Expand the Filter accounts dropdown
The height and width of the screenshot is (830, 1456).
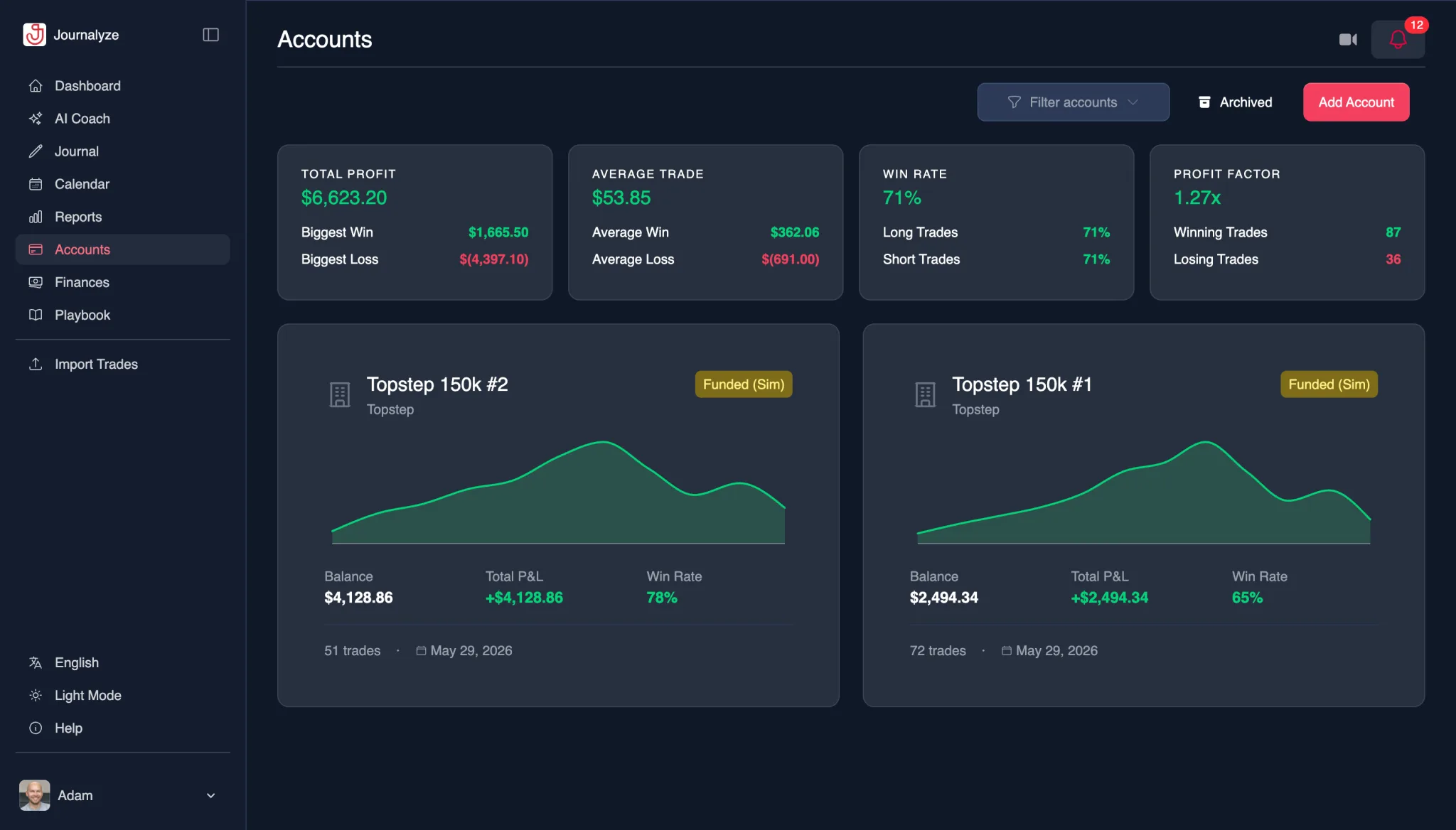1073,102
